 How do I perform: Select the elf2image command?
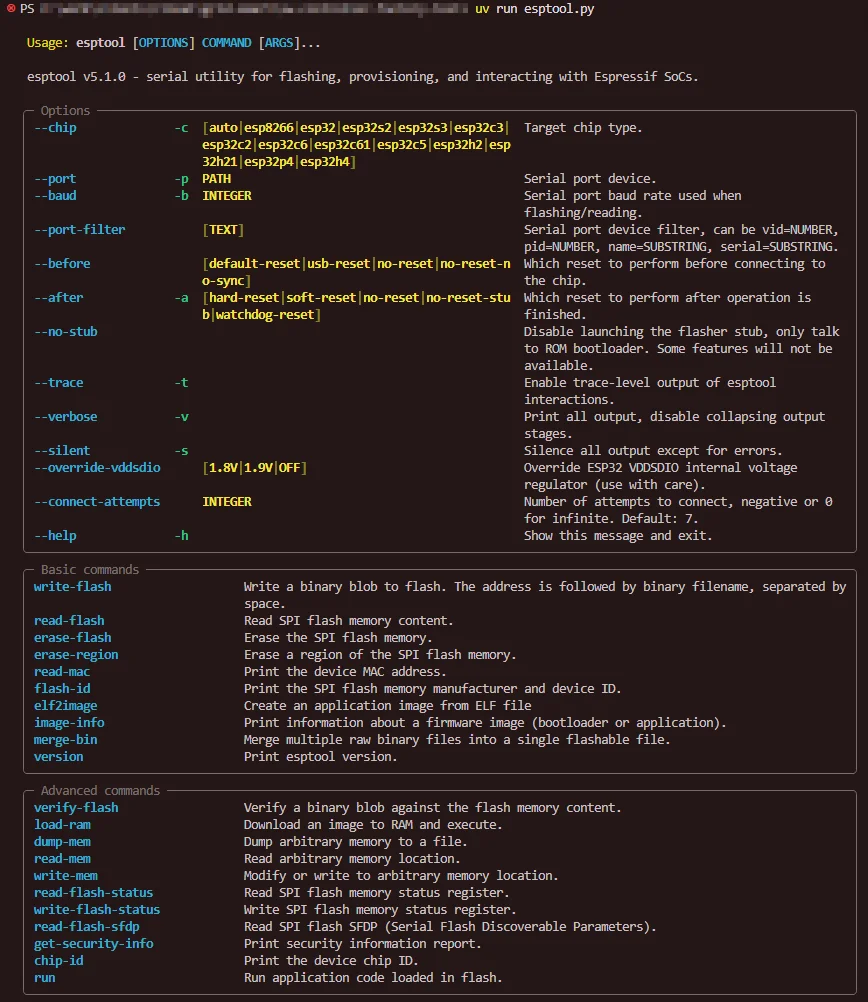pos(66,706)
